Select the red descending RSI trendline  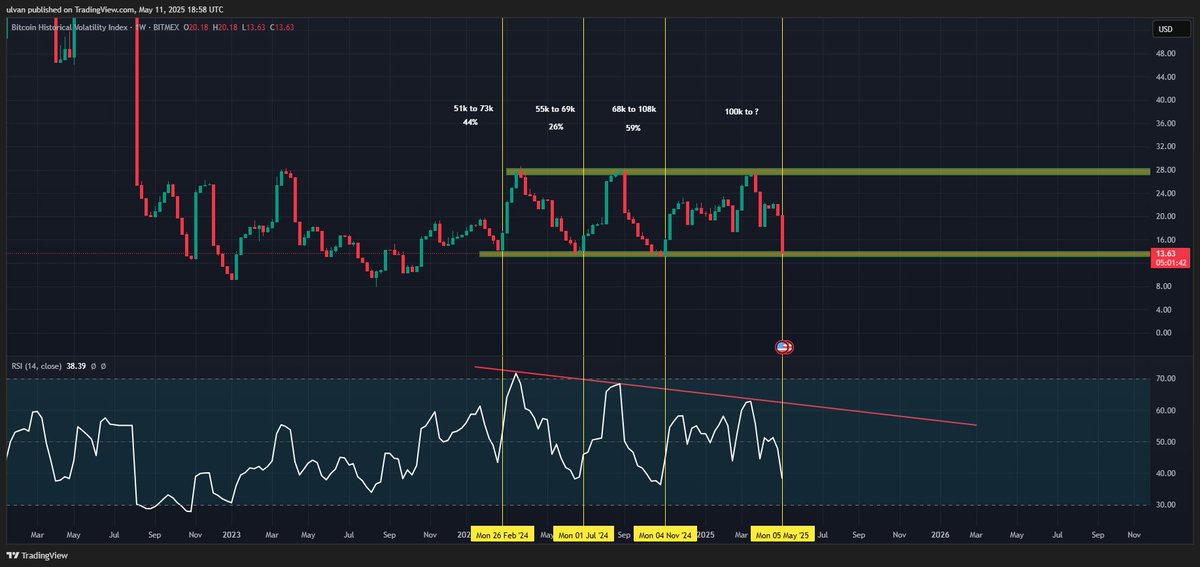tap(724, 396)
